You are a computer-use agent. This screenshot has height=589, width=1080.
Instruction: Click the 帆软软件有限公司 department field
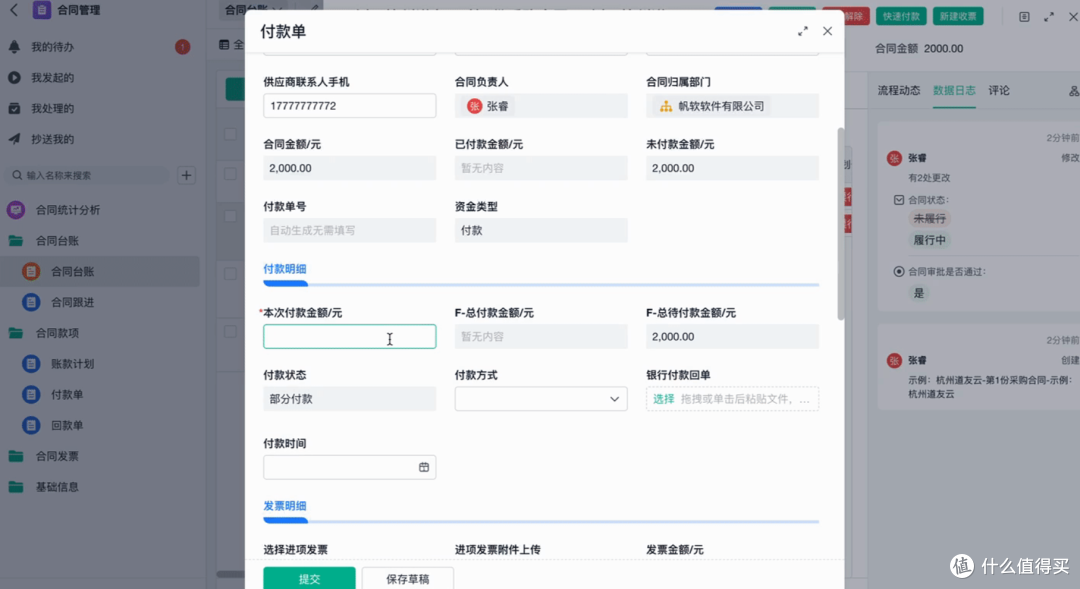(732, 105)
